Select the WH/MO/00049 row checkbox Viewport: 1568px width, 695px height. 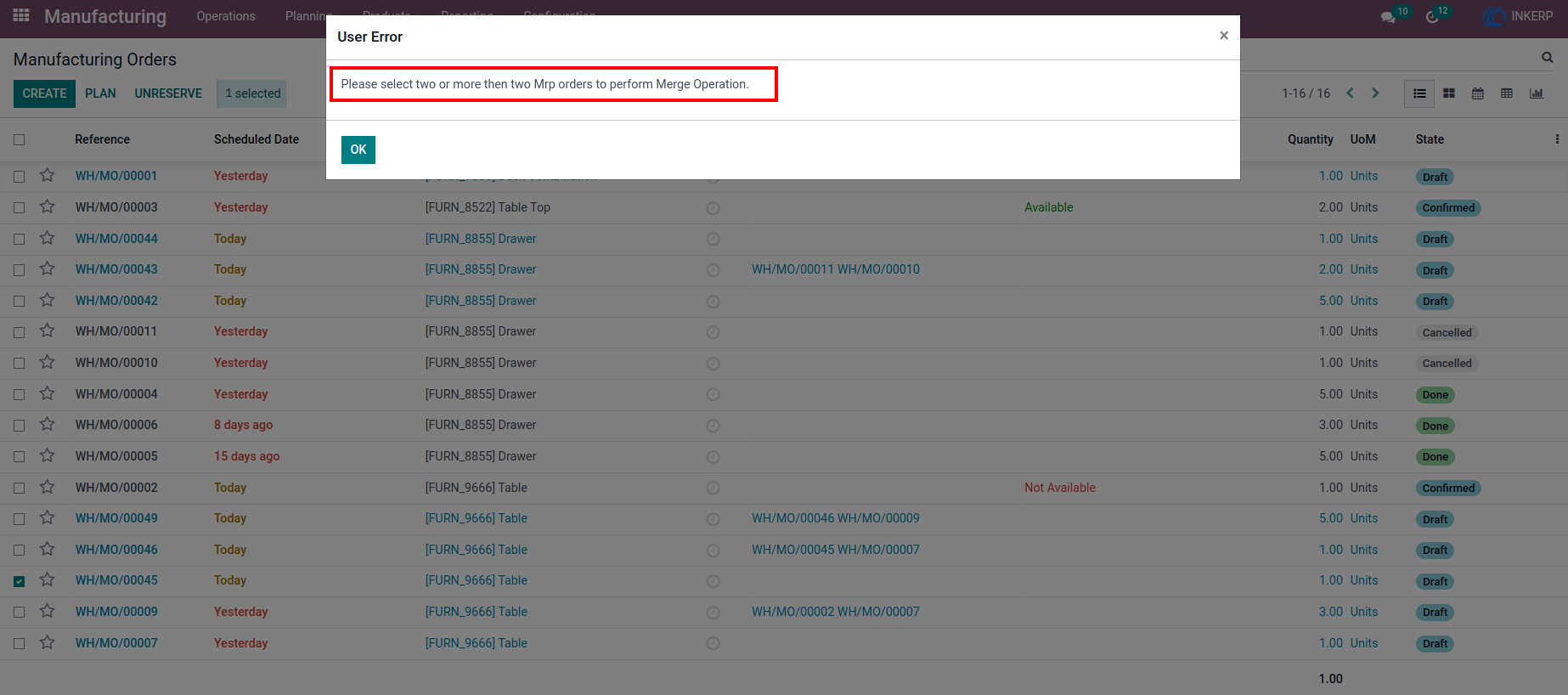tap(20, 518)
